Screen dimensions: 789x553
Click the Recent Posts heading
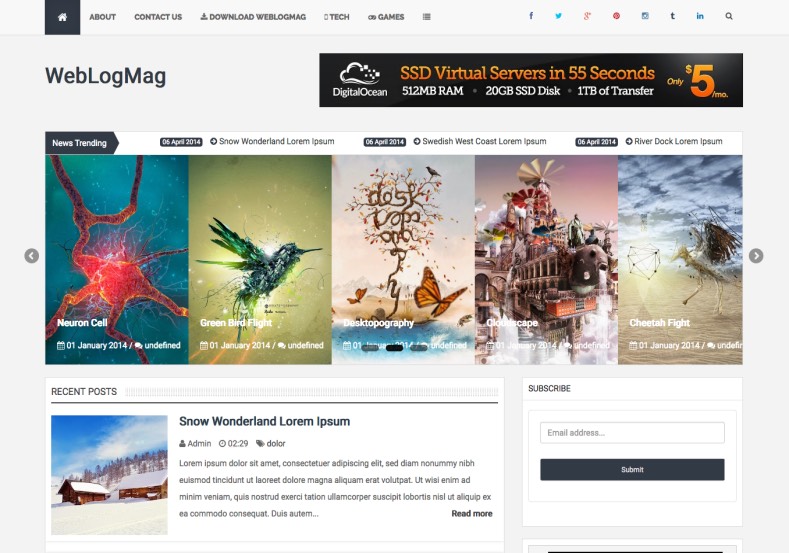[x=84, y=392]
